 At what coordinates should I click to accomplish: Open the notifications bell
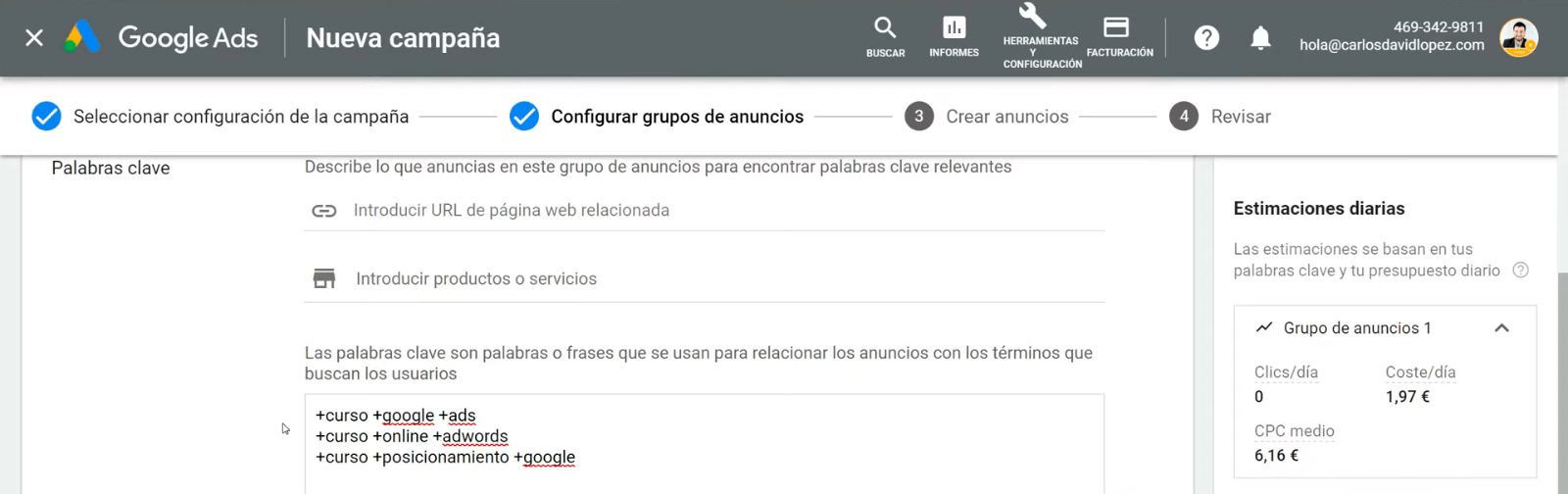(x=1260, y=38)
